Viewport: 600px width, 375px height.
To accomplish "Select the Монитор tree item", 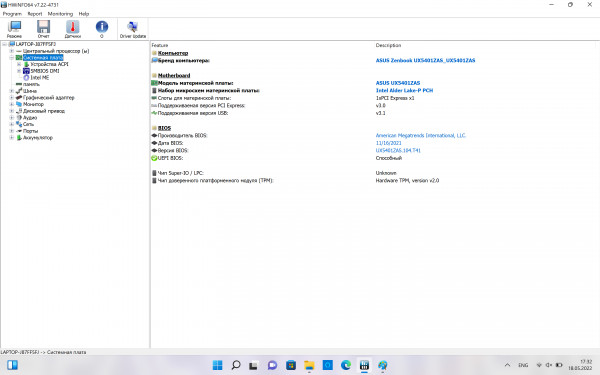I will (x=33, y=104).
